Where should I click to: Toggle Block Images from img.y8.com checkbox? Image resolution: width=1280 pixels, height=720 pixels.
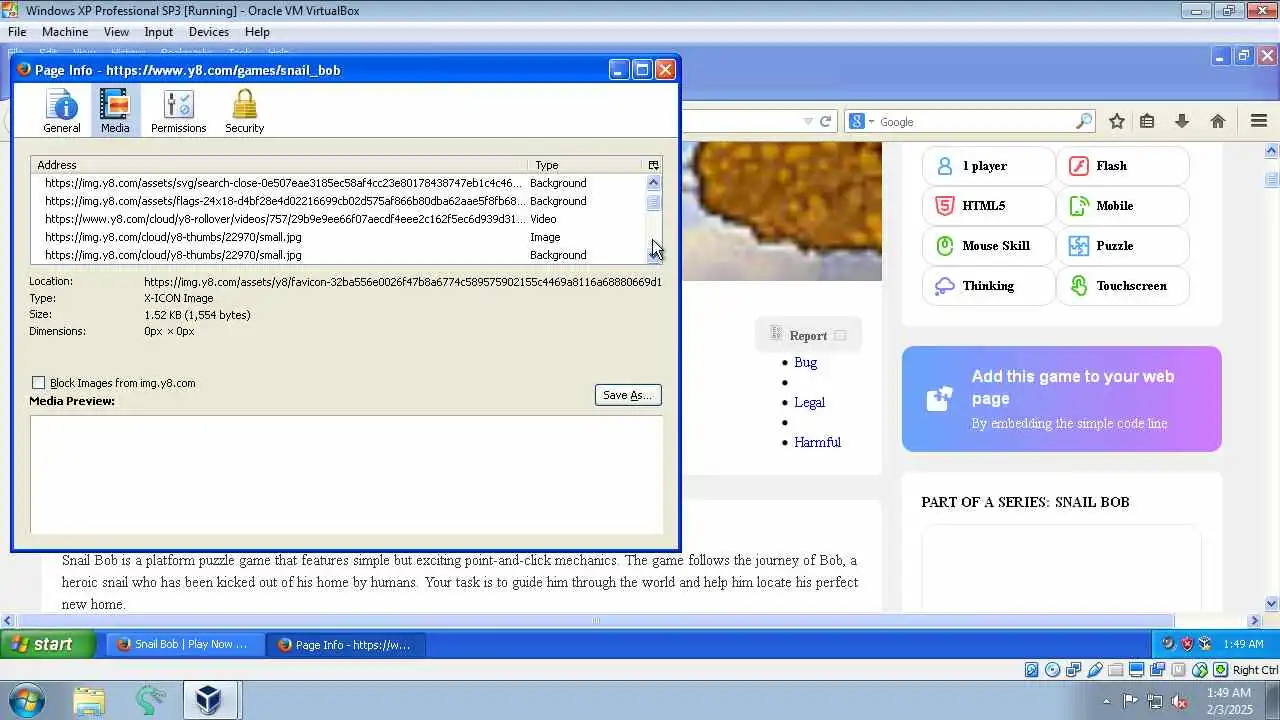tap(39, 383)
